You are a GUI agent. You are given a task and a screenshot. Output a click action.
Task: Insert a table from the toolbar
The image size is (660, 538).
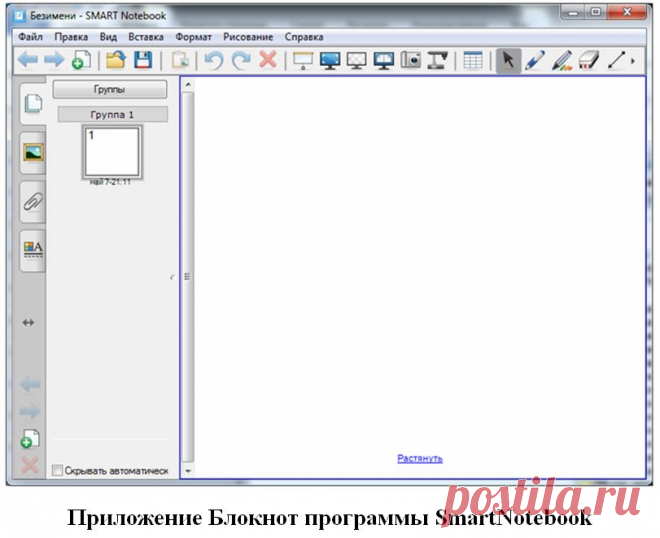click(473, 60)
